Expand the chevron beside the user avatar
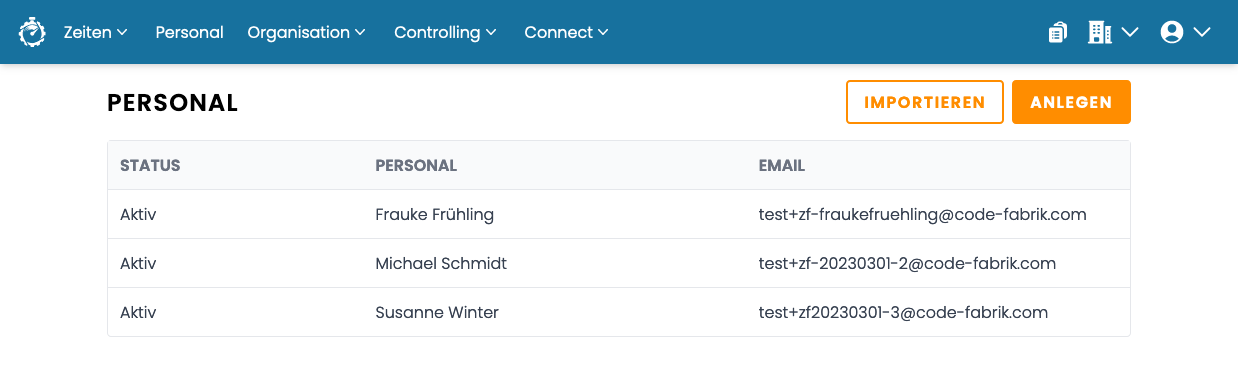Image resolution: width=1238 pixels, height=373 pixels. (1202, 32)
